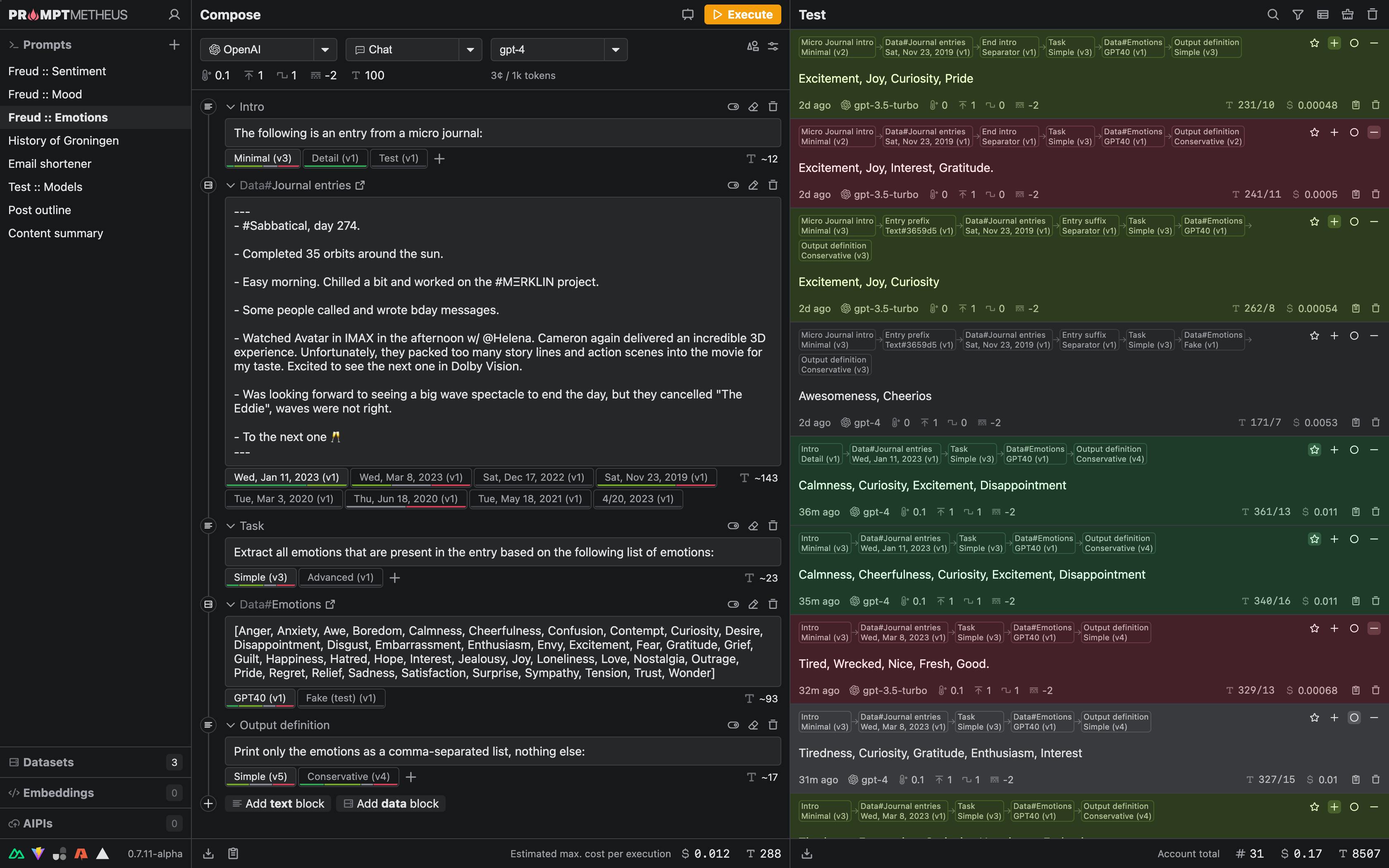Toggle the Output definition block switch
Viewport: 1389px width, 868px height.
pos(733,725)
